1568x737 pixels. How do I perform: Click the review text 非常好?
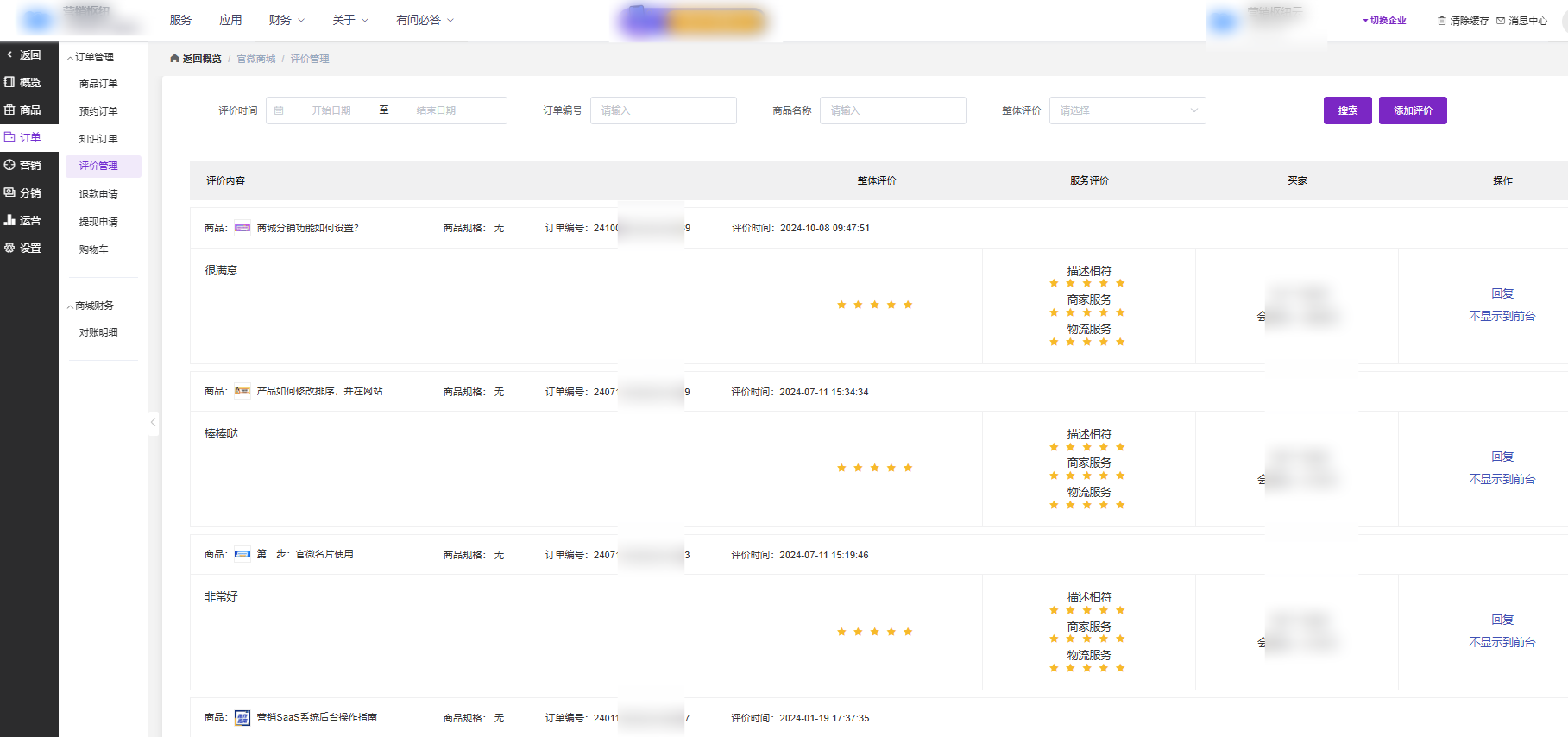tap(221, 596)
